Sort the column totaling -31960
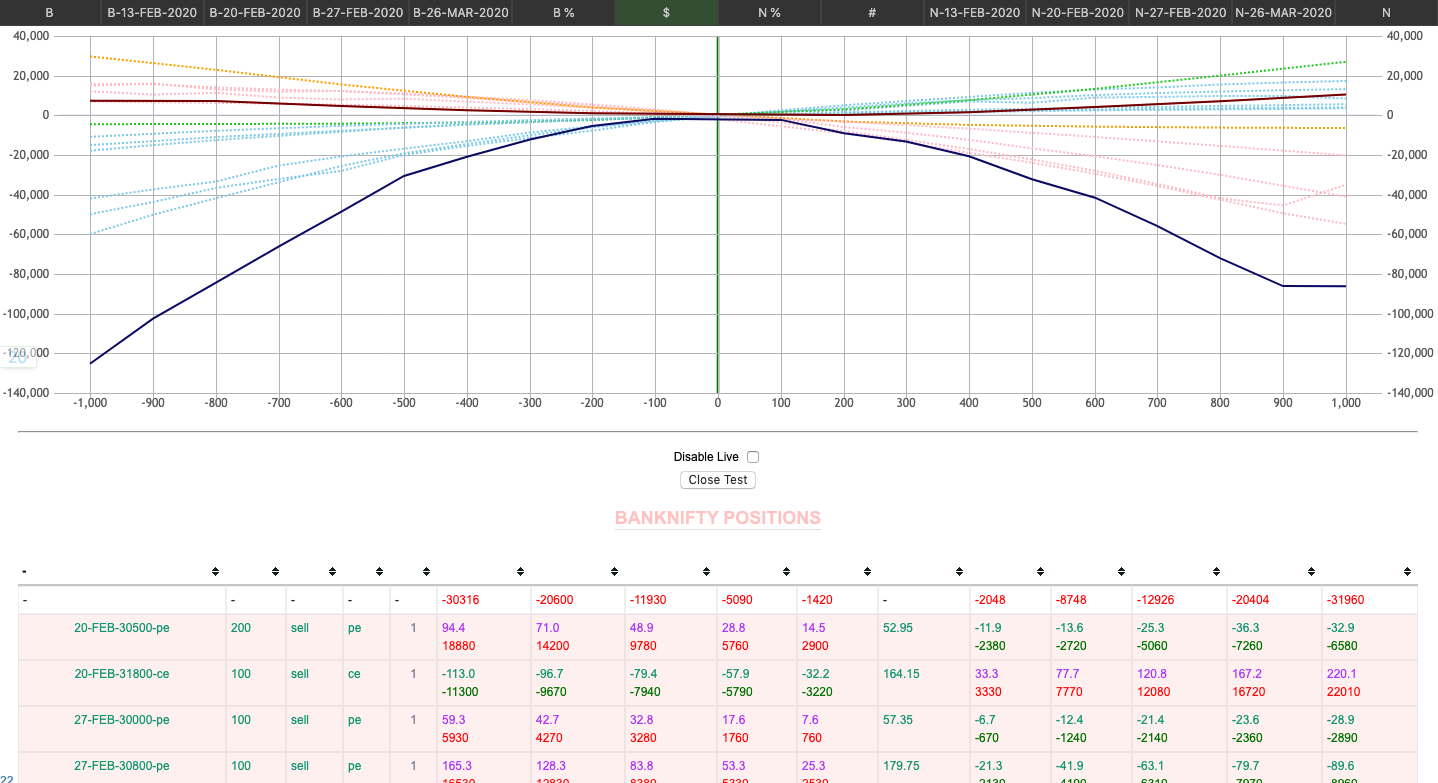Viewport: 1438px width, 783px height. (x=1406, y=572)
